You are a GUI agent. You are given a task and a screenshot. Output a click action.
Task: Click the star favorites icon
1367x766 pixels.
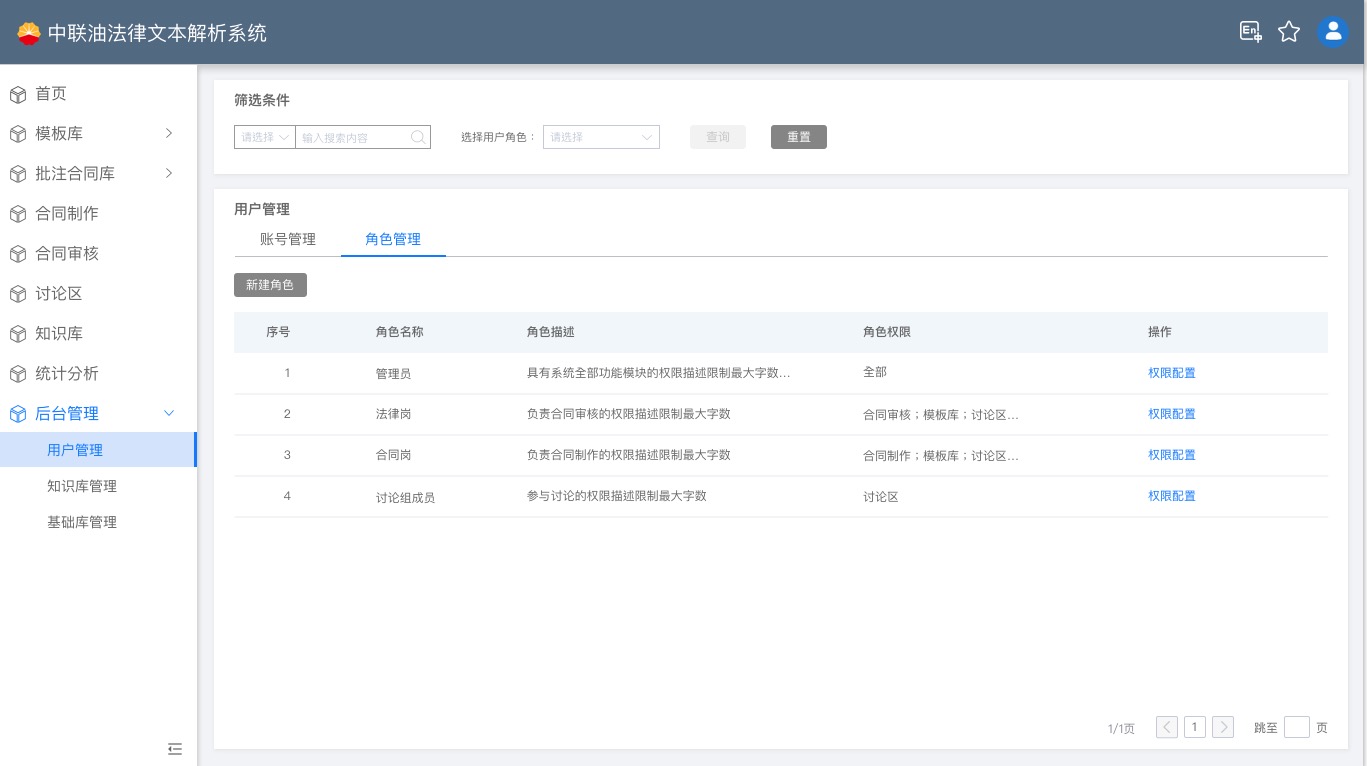pyautogui.click(x=1289, y=32)
